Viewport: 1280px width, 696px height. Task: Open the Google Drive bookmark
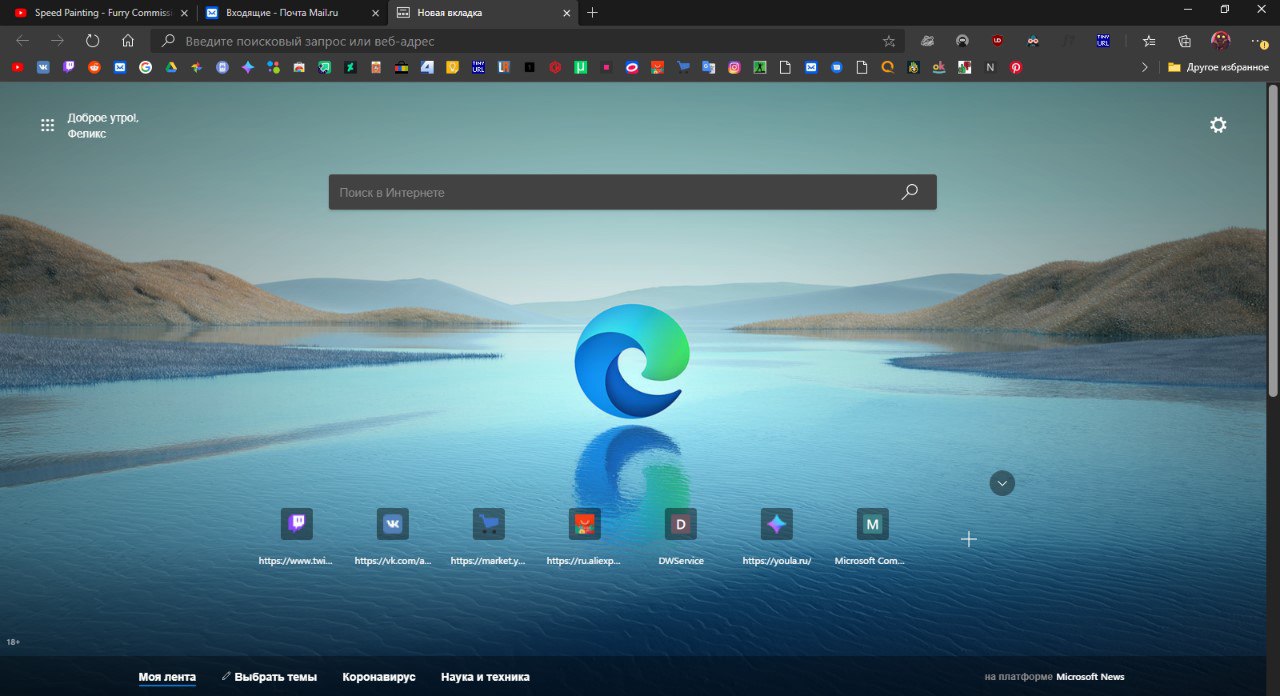171,68
